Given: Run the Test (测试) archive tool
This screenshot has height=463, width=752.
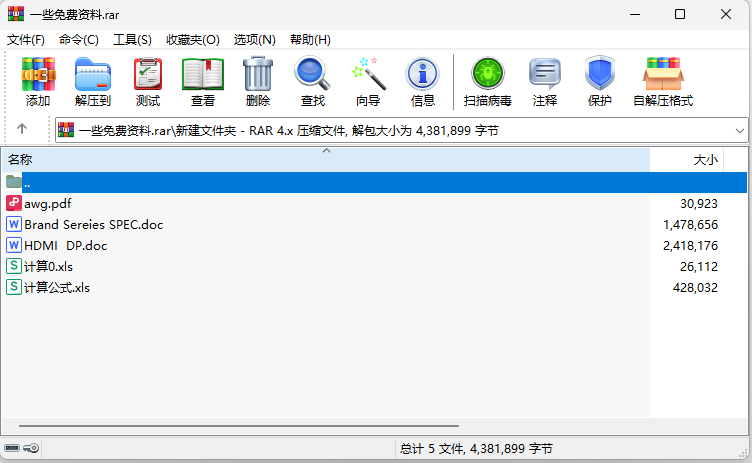Looking at the screenshot, I should (148, 82).
